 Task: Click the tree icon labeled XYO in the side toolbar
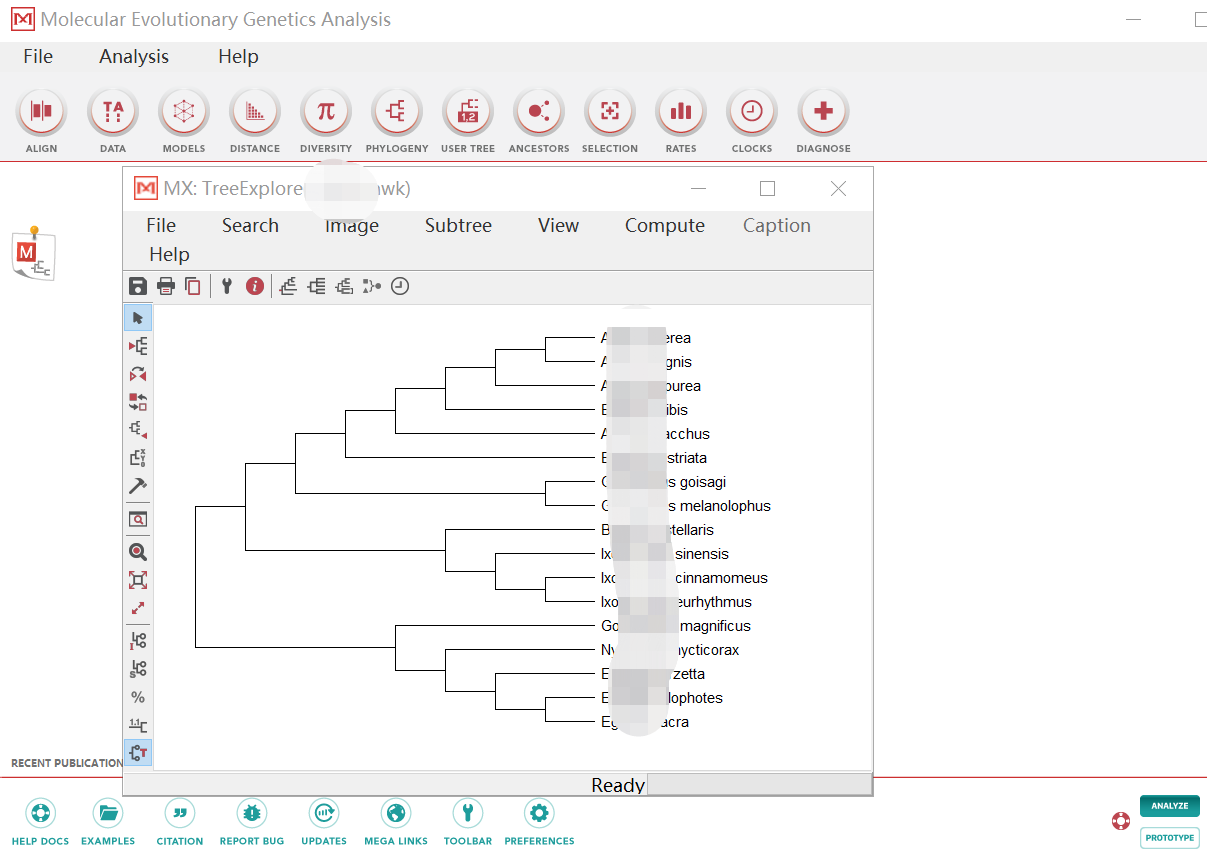138,458
